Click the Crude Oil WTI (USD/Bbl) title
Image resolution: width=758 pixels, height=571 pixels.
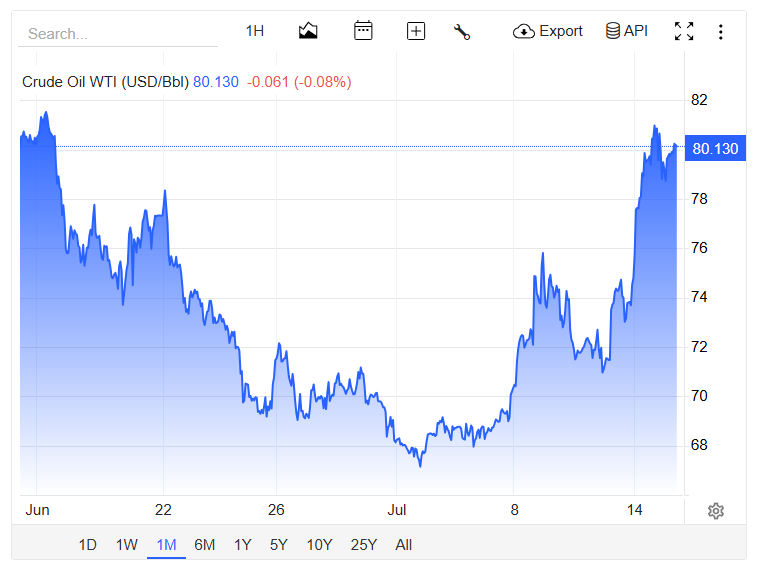click(105, 82)
